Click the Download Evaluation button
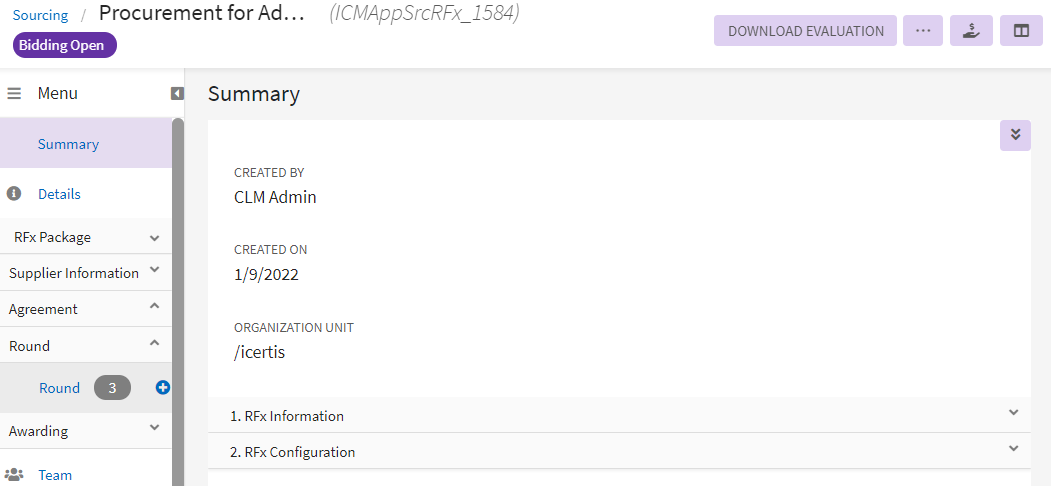 805,31
